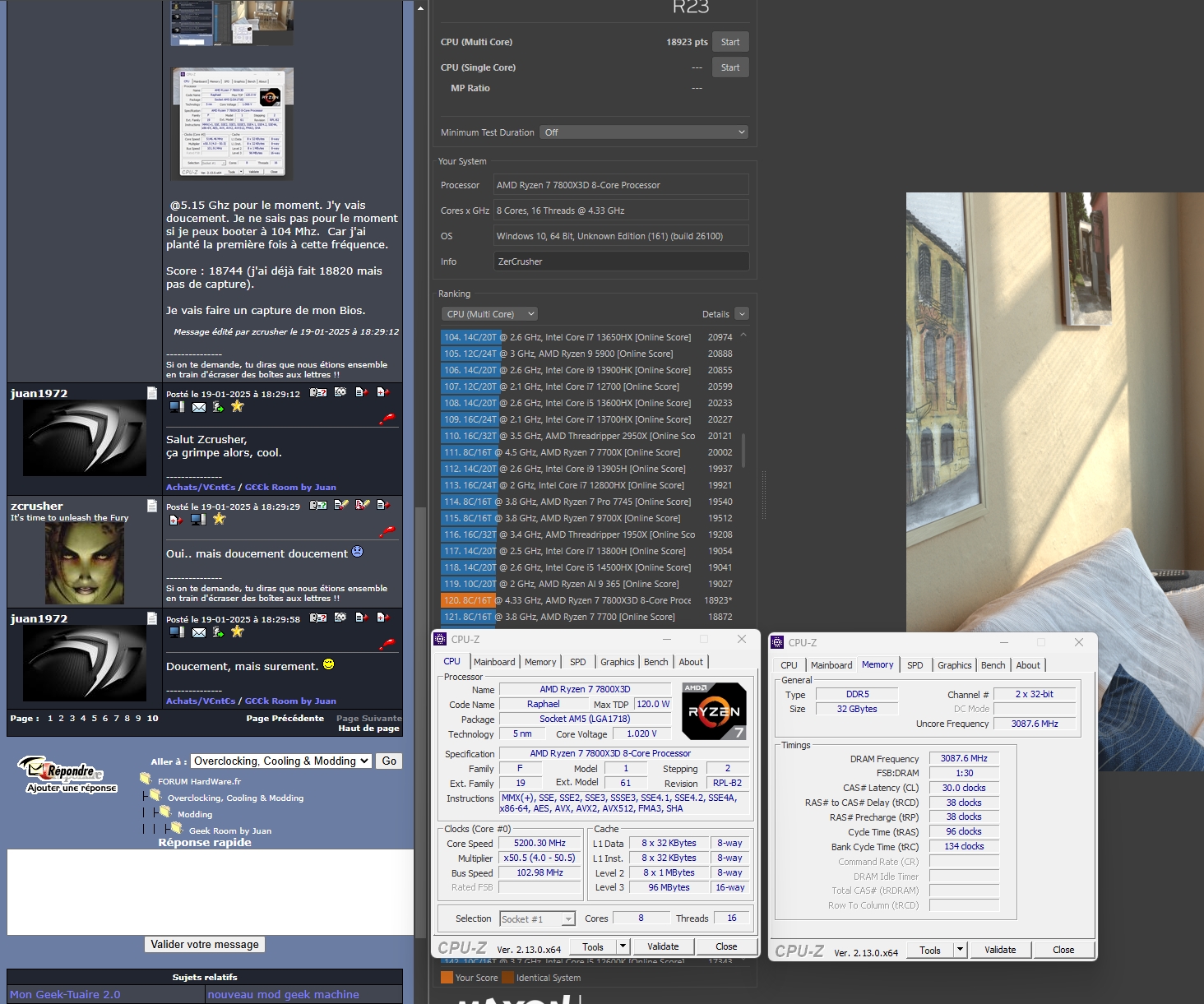Click the edit pencil icon on zcrusher's 18:29:29 post
Viewport: 1204px width, 1004px height.
point(341,505)
